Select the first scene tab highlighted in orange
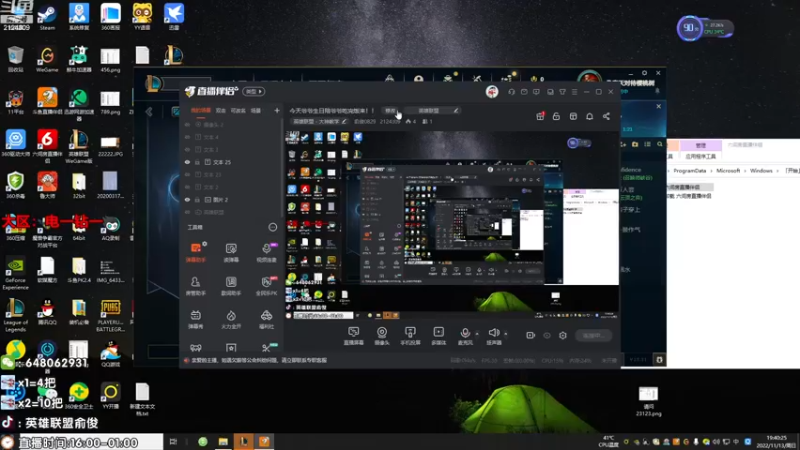800x450 pixels. click(201, 110)
